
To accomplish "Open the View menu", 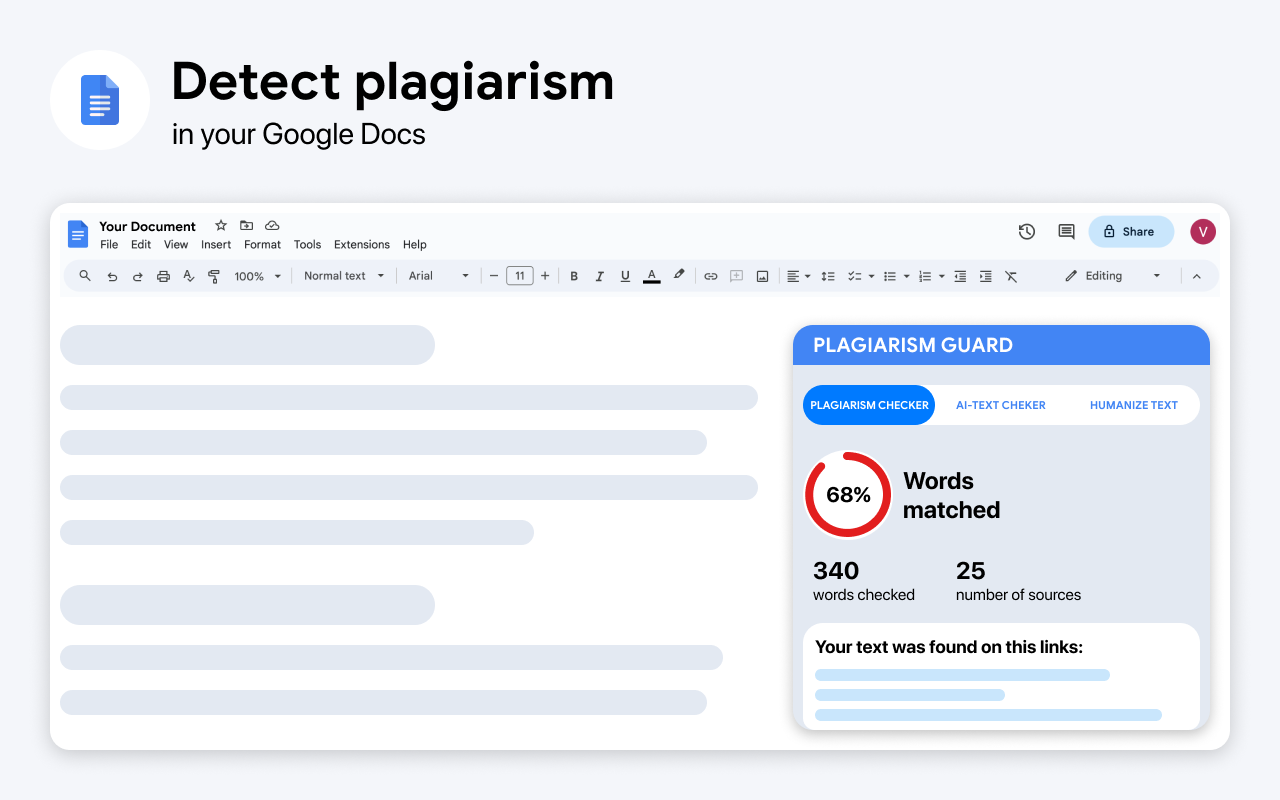I will pos(176,245).
